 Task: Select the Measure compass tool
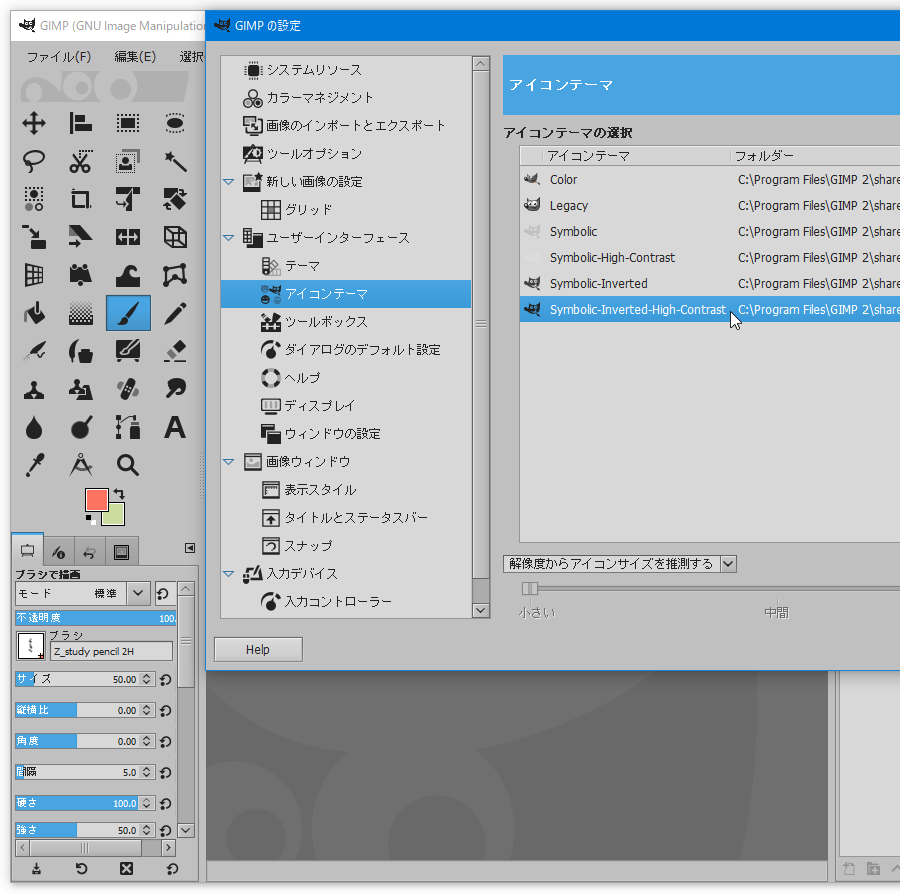(x=80, y=465)
